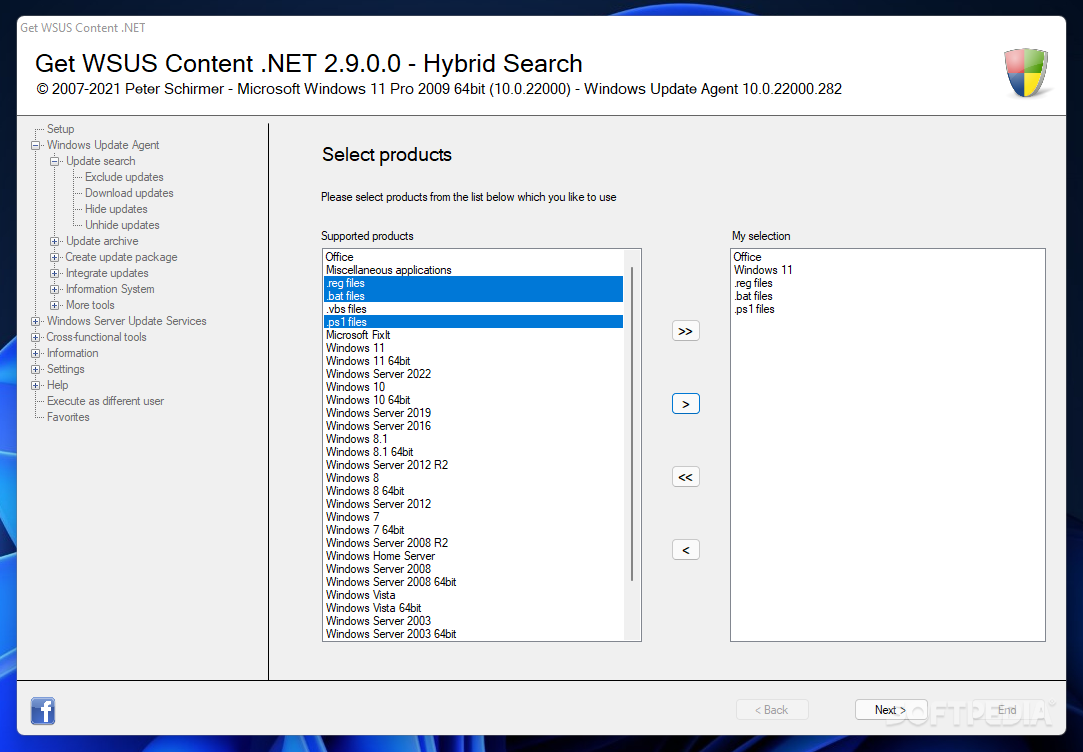Select Windows Server 2022 in list
1083x752 pixels.
pyautogui.click(x=474, y=374)
